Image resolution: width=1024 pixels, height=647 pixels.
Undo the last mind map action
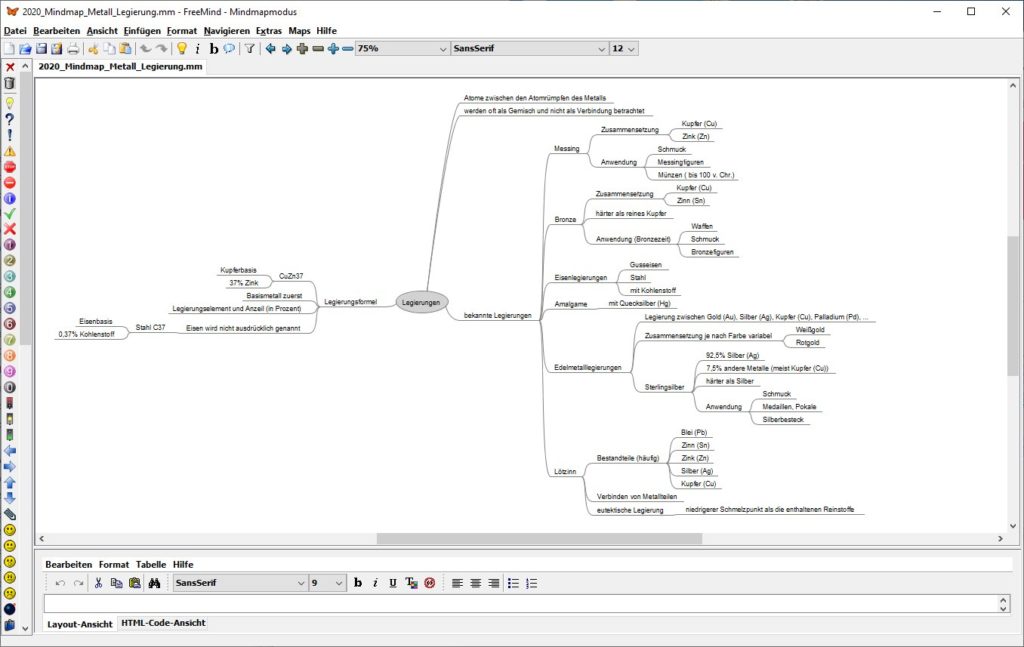[146, 48]
